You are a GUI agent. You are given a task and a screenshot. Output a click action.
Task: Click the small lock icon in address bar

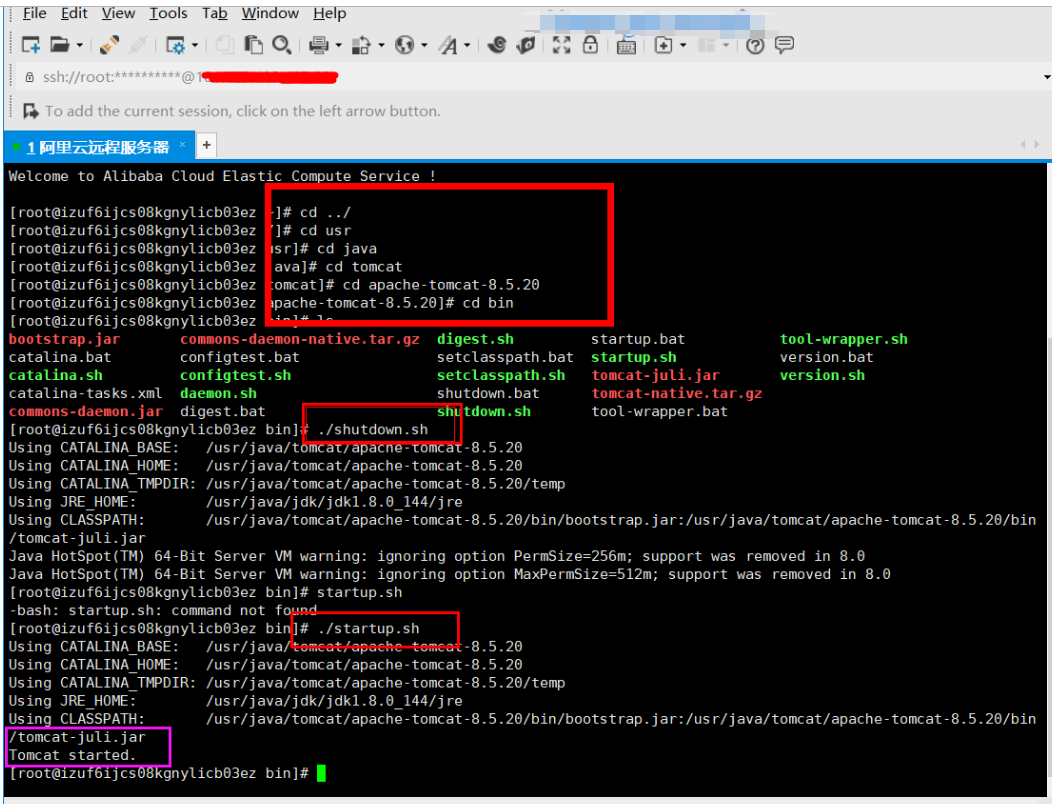coord(30,77)
